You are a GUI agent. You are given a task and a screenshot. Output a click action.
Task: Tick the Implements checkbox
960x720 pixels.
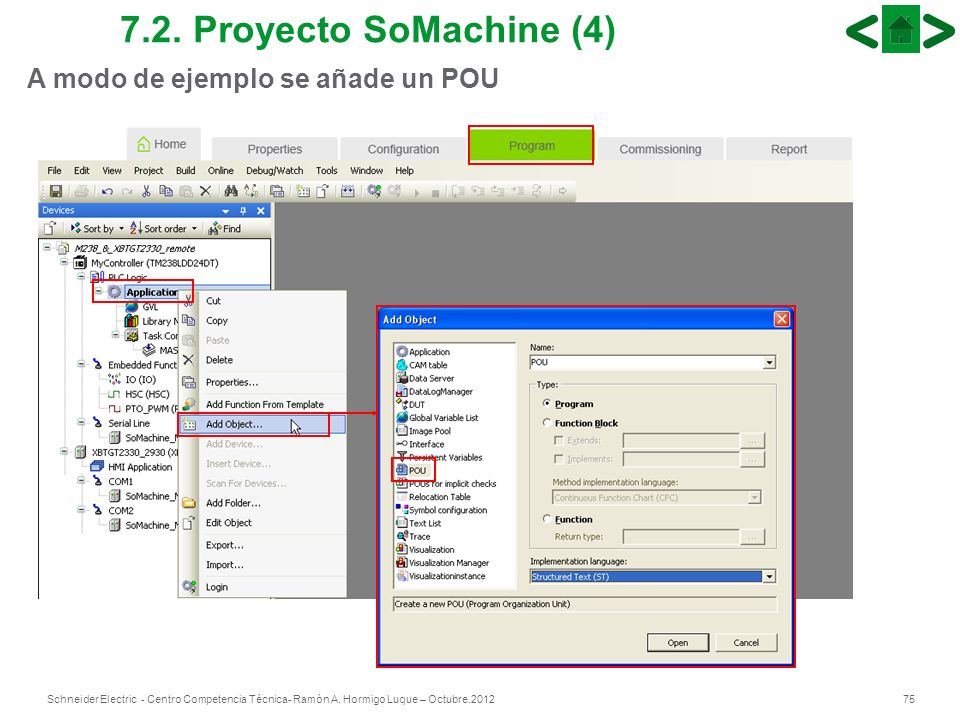(x=558, y=459)
